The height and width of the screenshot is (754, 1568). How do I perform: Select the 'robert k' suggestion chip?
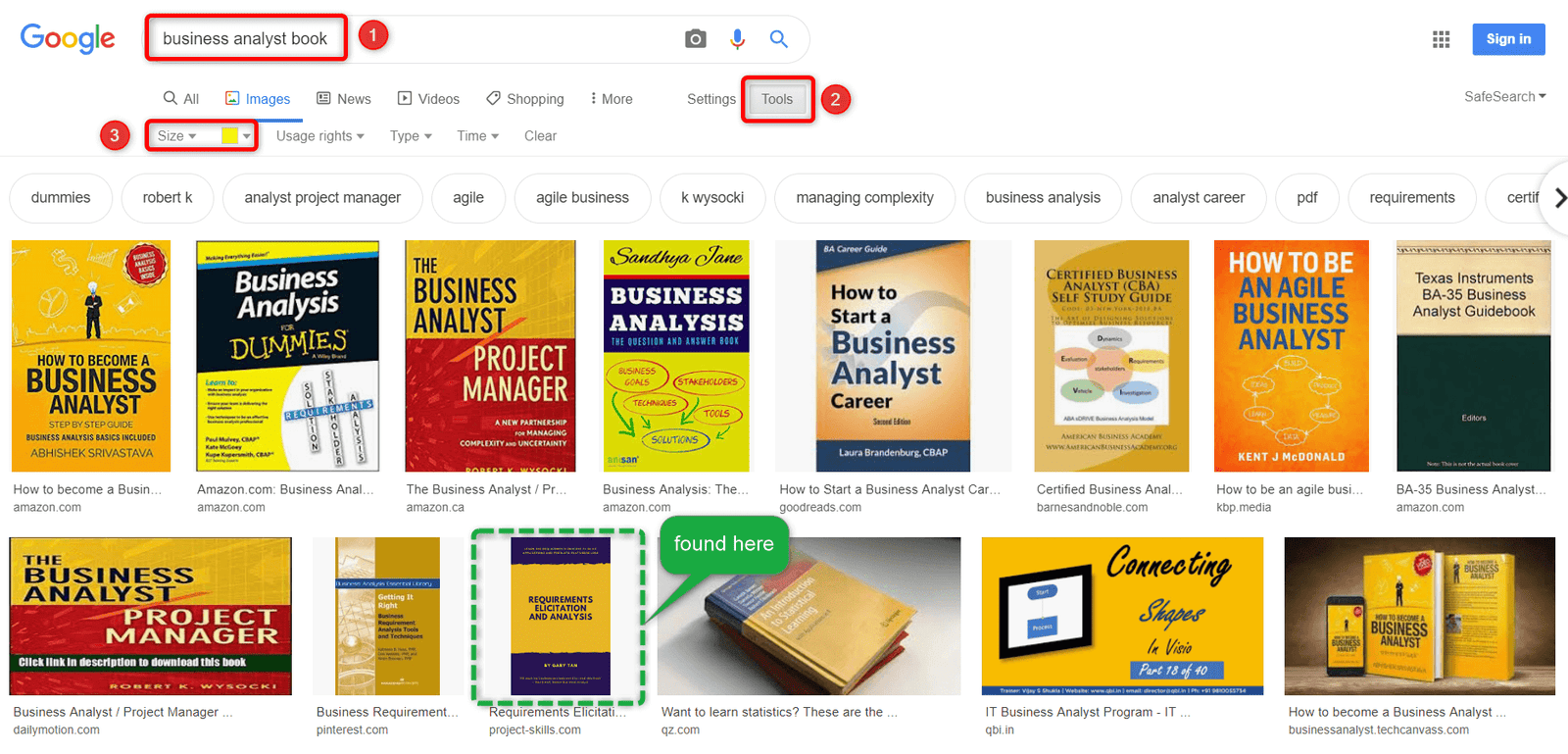168,198
